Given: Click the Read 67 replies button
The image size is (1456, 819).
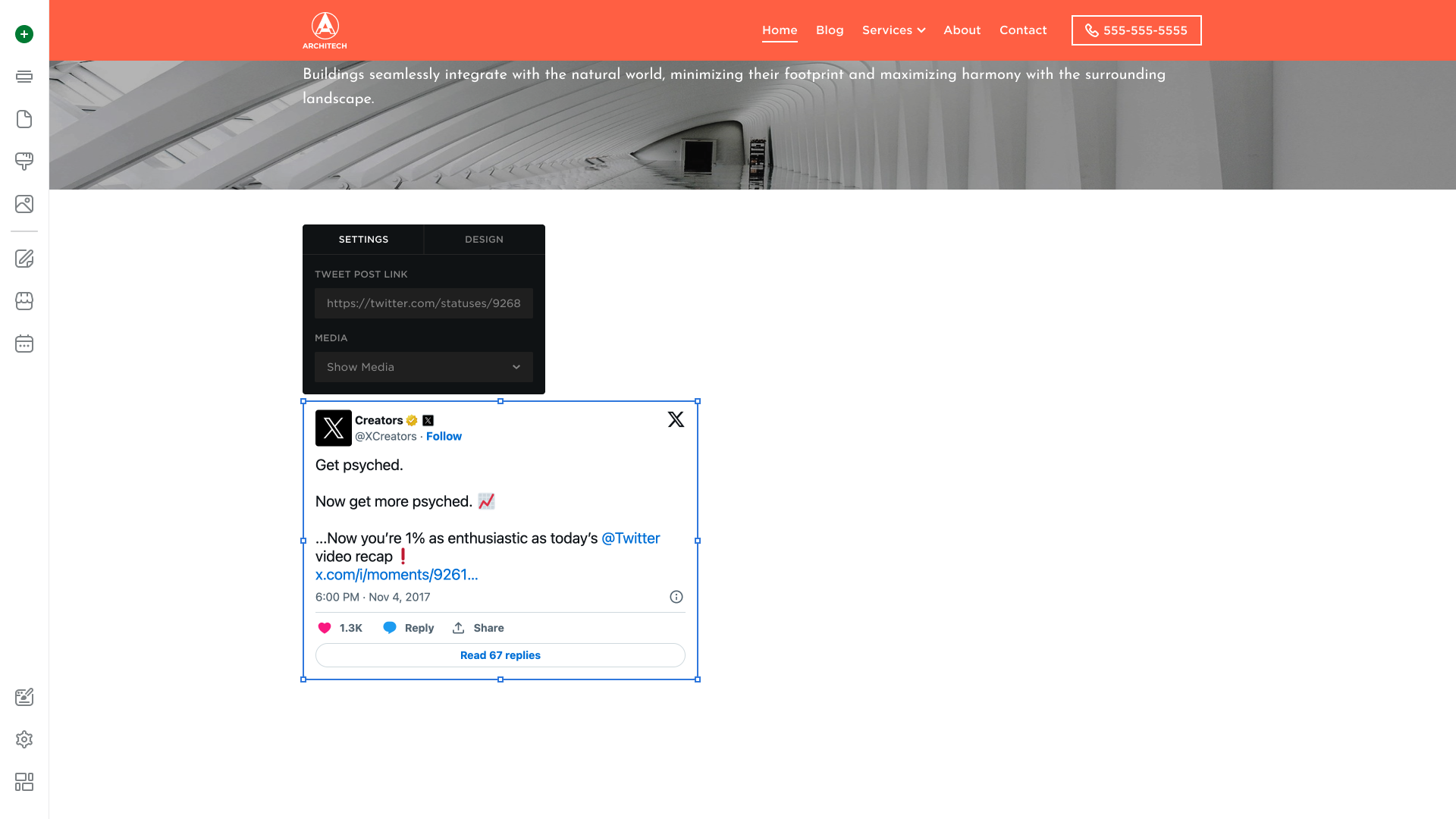Looking at the screenshot, I should 500,655.
